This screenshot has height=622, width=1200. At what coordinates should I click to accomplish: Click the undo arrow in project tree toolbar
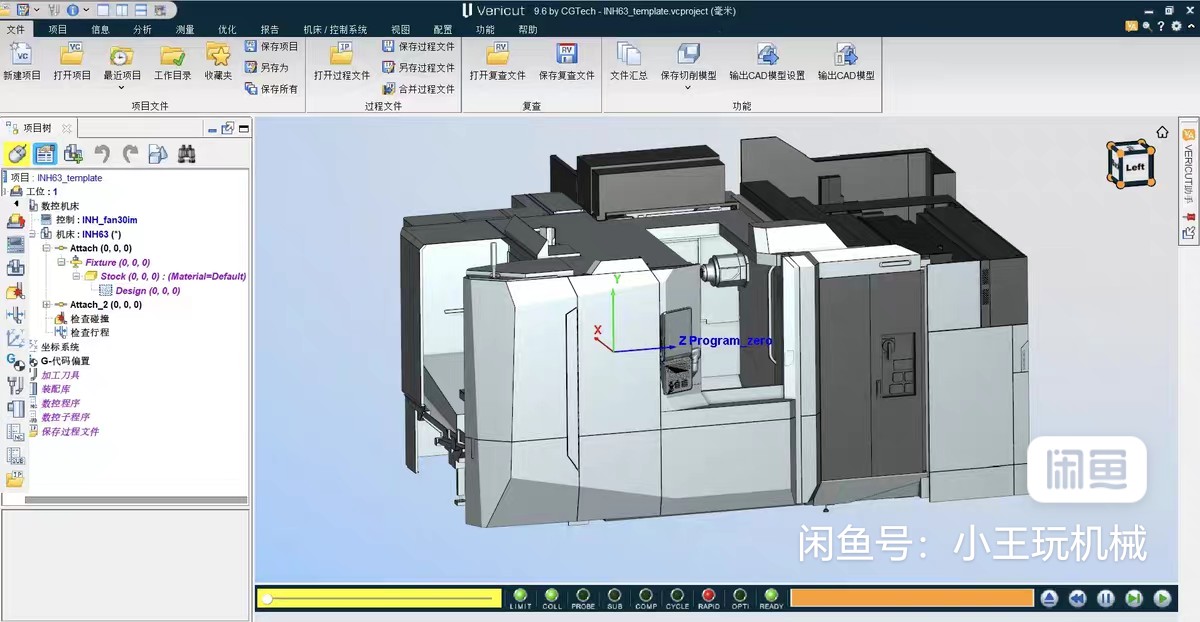click(101, 153)
